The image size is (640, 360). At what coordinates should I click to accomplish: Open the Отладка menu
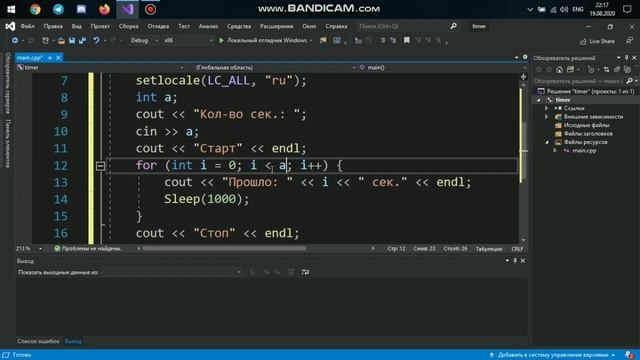[158, 26]
